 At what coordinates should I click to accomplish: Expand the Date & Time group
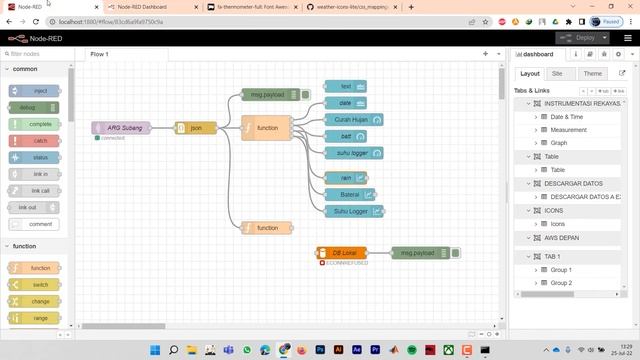click(536, 117)
